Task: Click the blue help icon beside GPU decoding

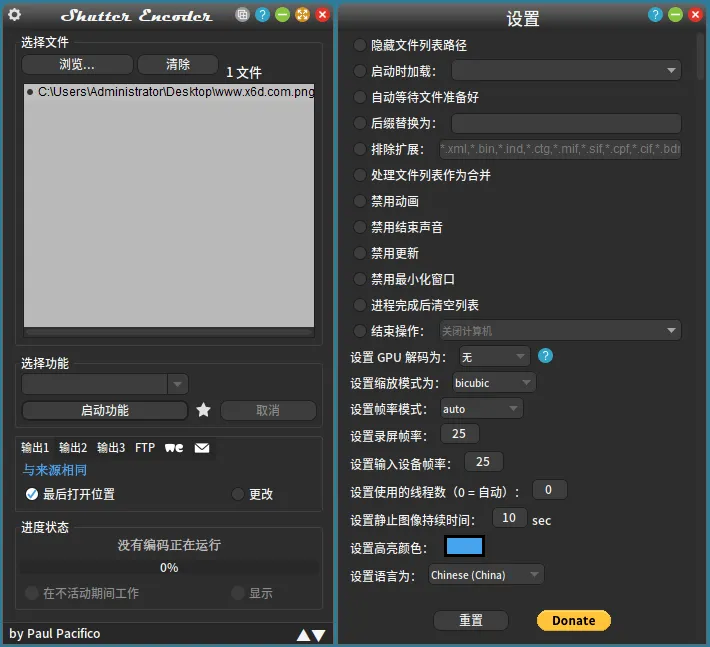Action: click(546, 356)
